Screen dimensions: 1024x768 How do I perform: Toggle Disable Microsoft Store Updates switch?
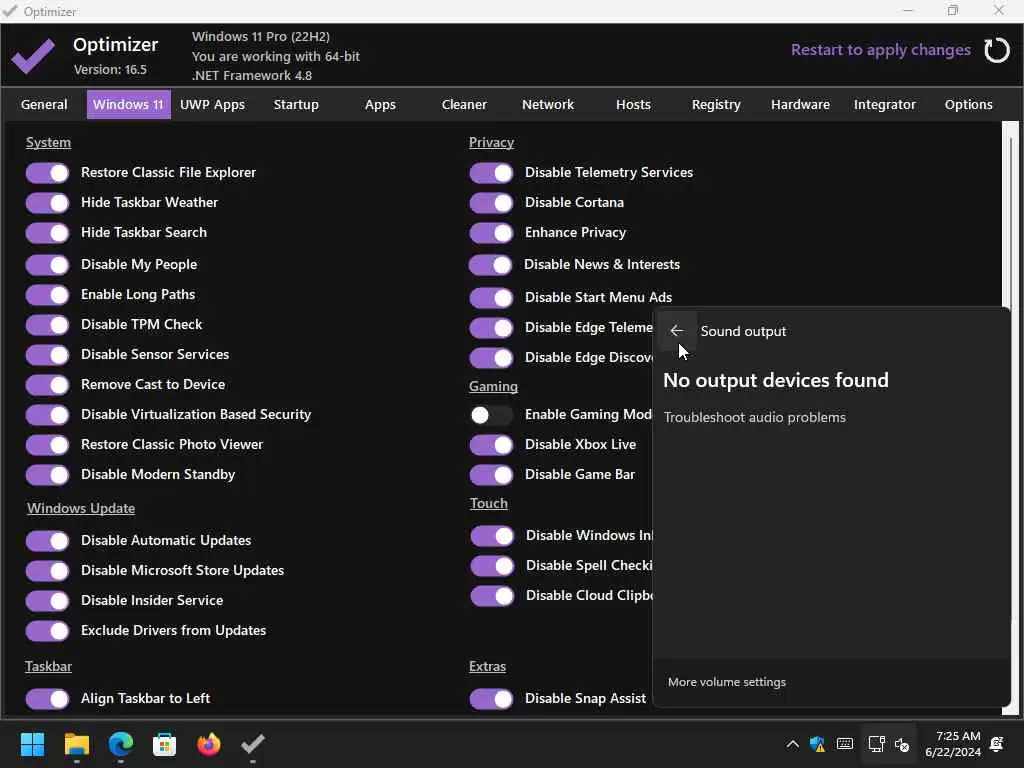(x=47, y=571)
